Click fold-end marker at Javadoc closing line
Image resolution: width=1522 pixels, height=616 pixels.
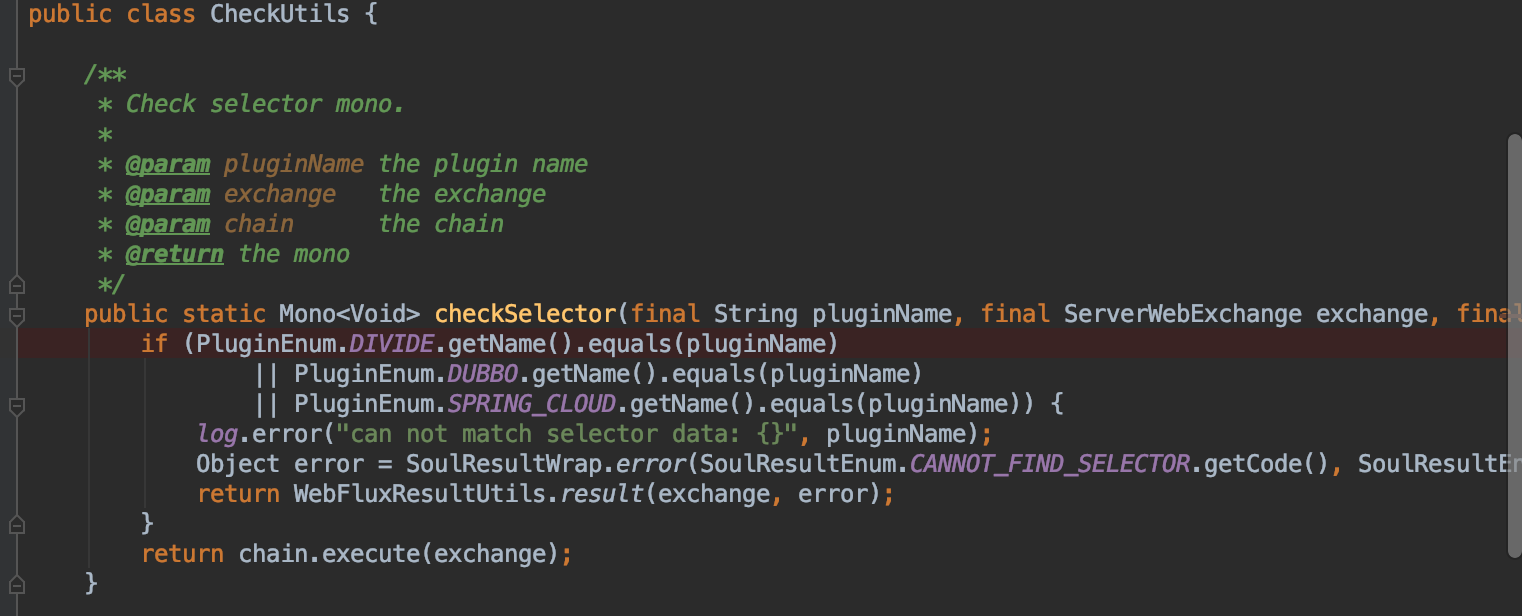coord(16,284)
